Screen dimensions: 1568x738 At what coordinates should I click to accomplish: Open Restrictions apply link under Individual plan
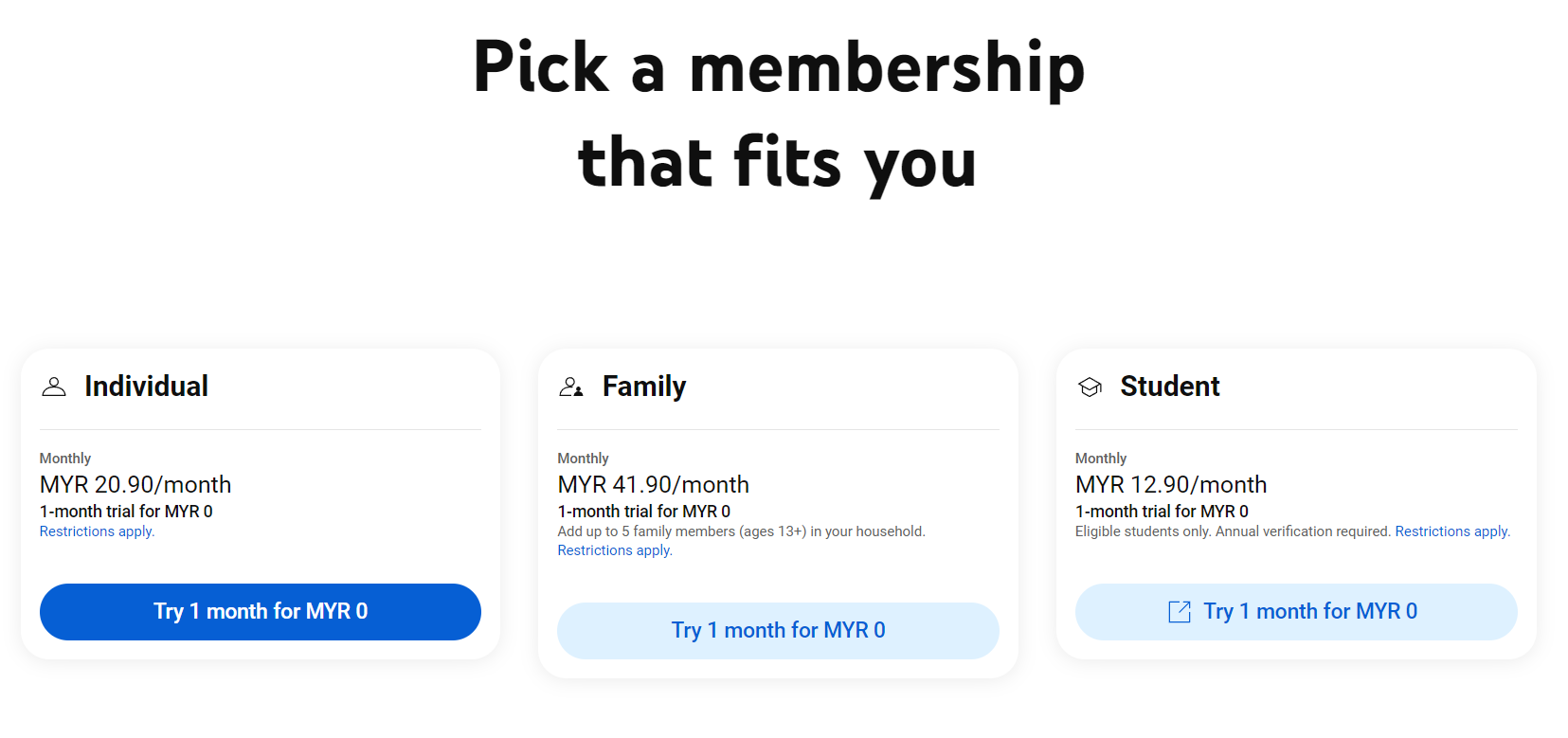click(97, 531)
